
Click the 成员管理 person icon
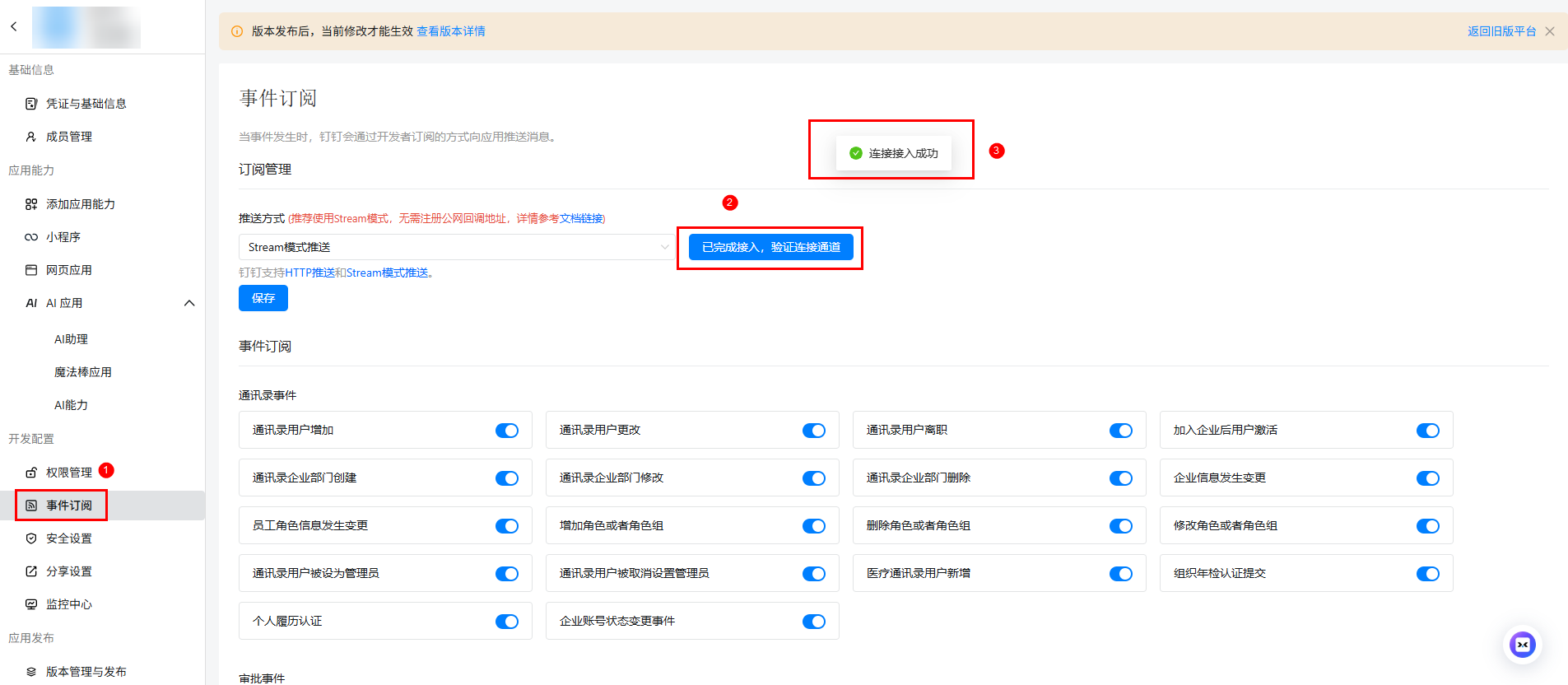(31, 137)
